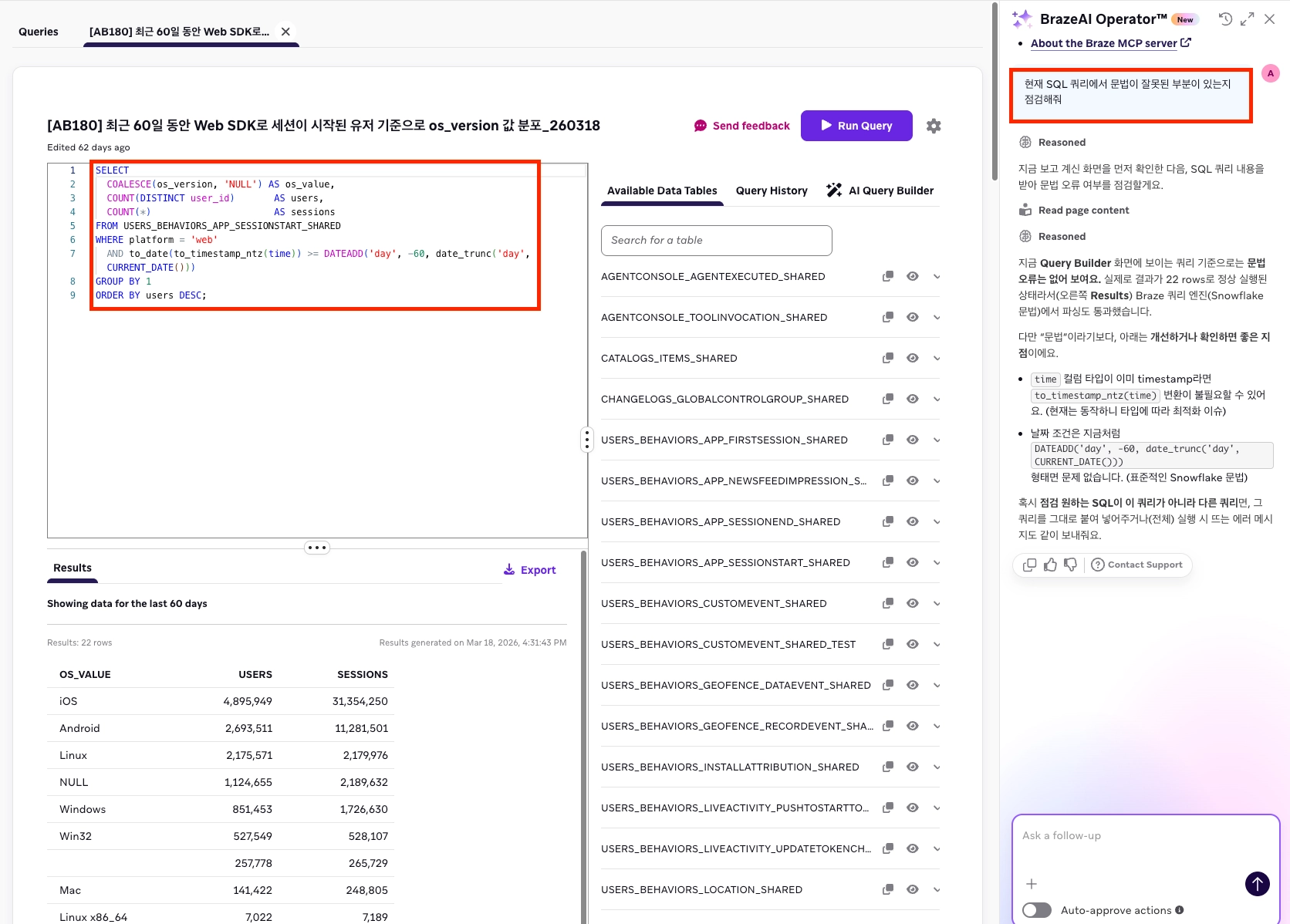Expand CHANGELOGS_GLOBALCONTROLGROUP_SHARED table columns
This screenshot has width=1290, height=924.
937,399
